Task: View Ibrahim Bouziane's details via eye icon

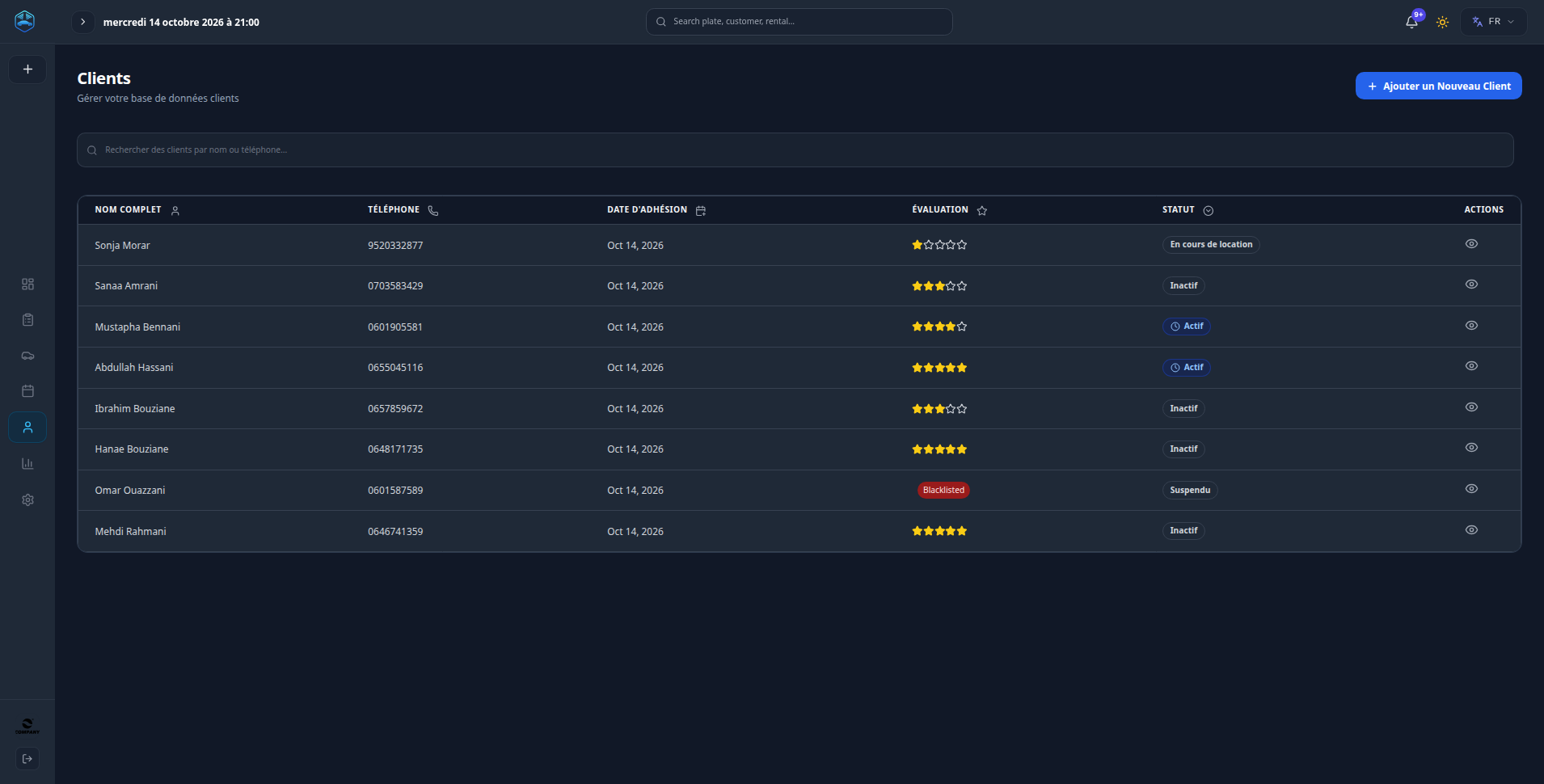Action: click(x=1471, y=407)
